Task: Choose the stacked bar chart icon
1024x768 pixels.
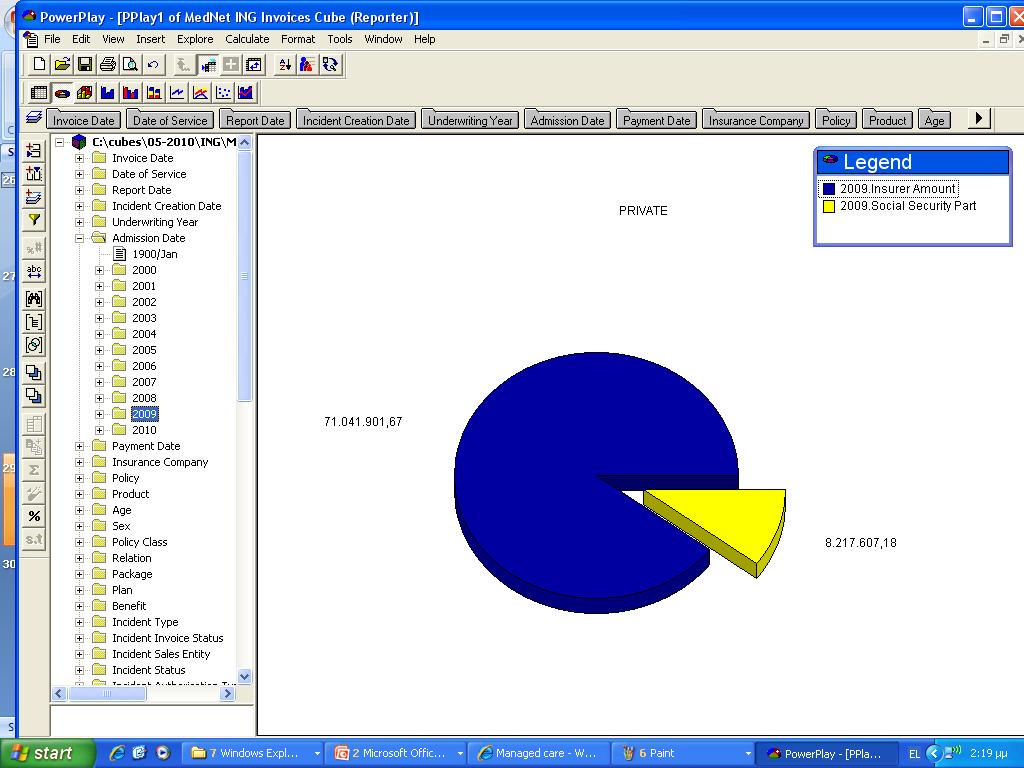Action: pos(153,93)
